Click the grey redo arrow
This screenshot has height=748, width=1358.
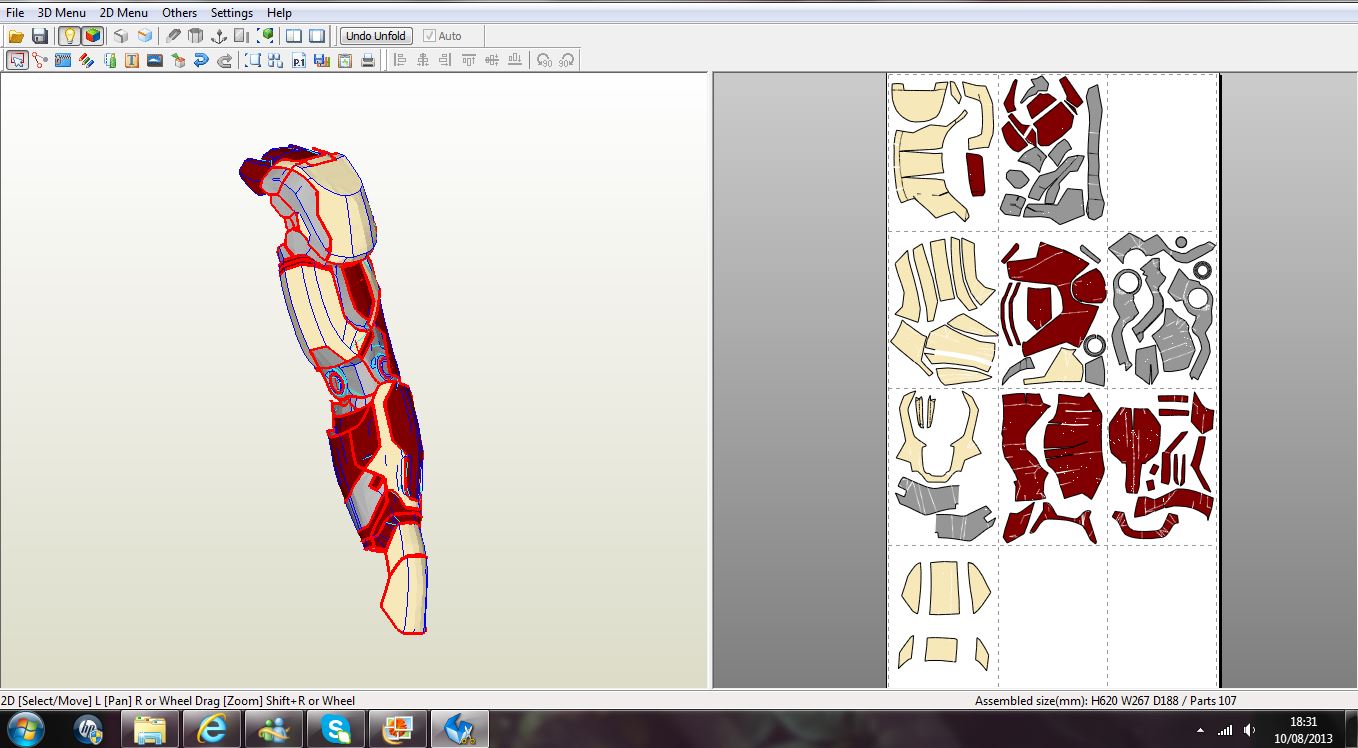point(225,60)
